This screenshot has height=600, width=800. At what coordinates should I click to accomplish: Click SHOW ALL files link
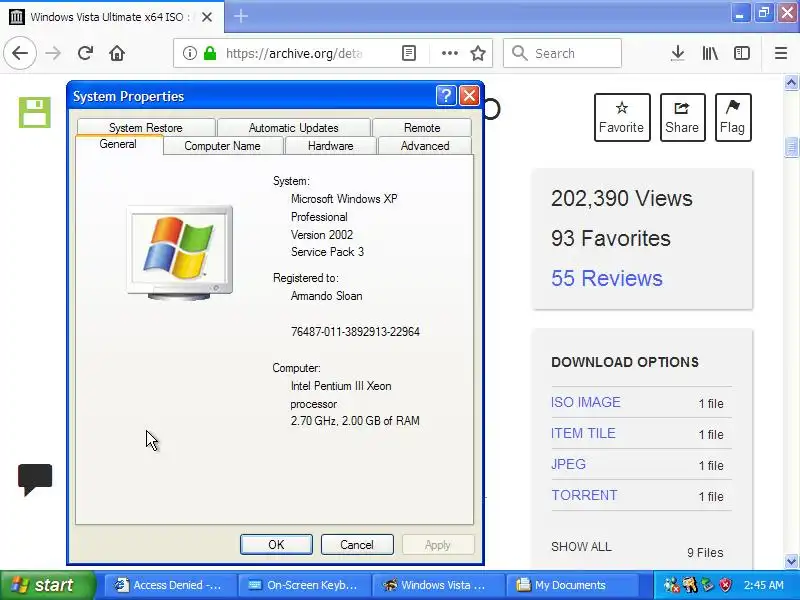pyautogui.click(x=581, y=547)
